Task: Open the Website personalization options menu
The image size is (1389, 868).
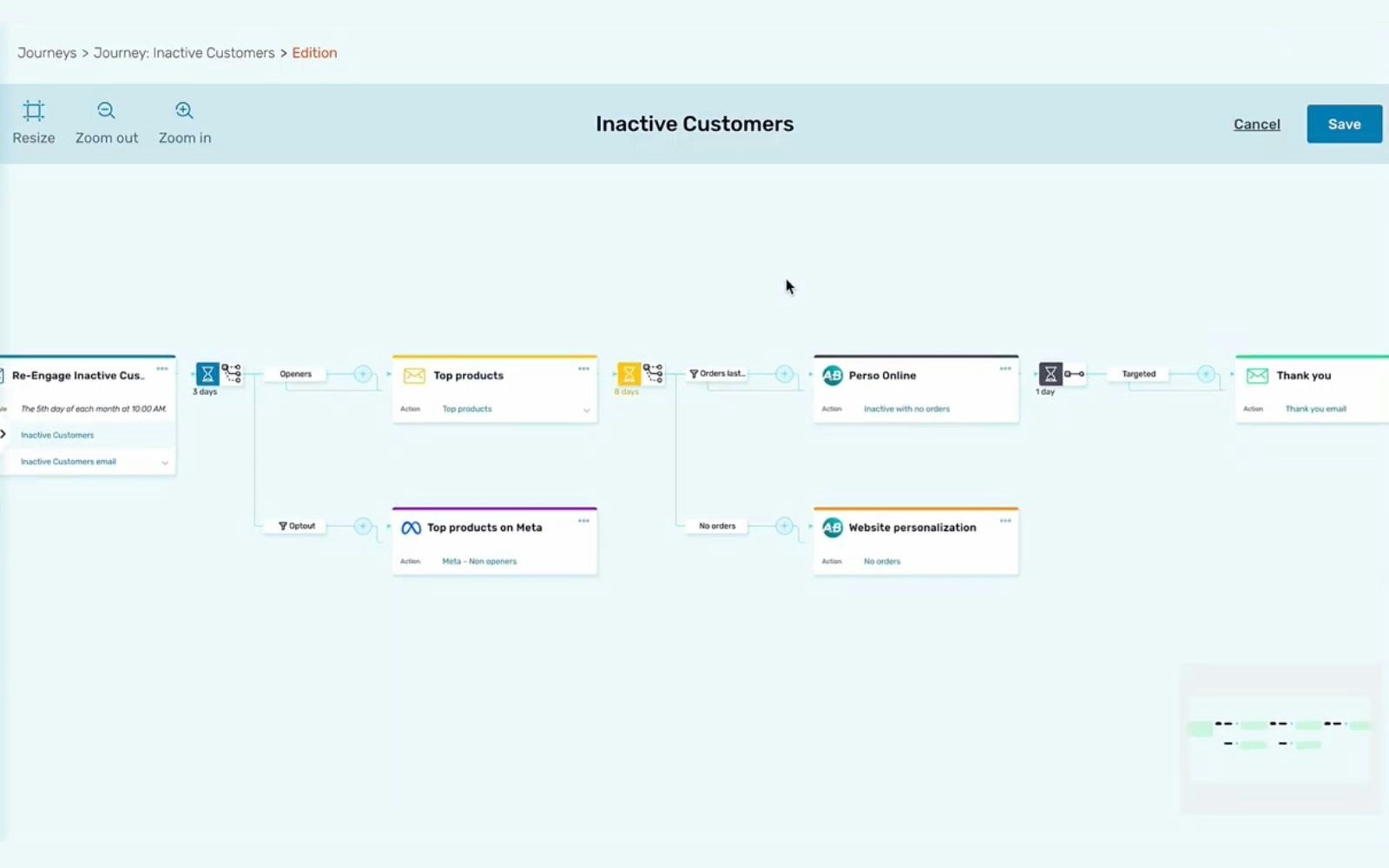Action: click(1005, 521)
